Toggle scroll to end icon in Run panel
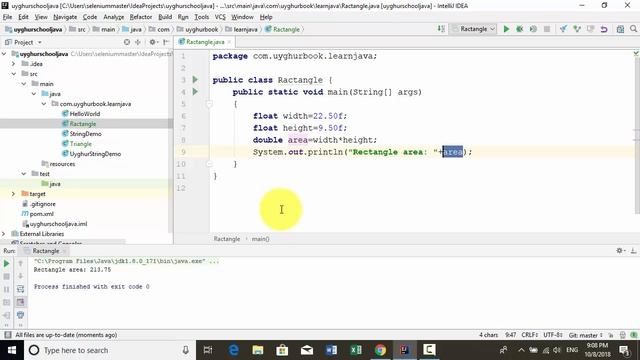 click(x=20, y=302)
